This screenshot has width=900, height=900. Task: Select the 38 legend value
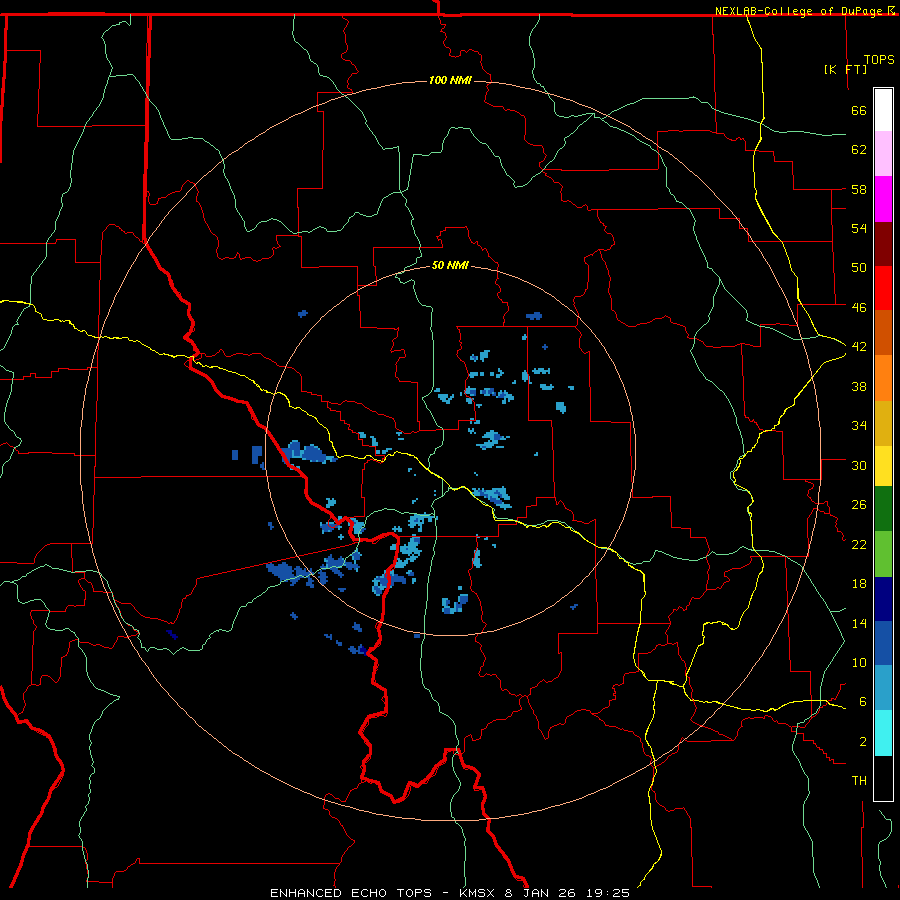pyautogui.click(x=859, y=386)
